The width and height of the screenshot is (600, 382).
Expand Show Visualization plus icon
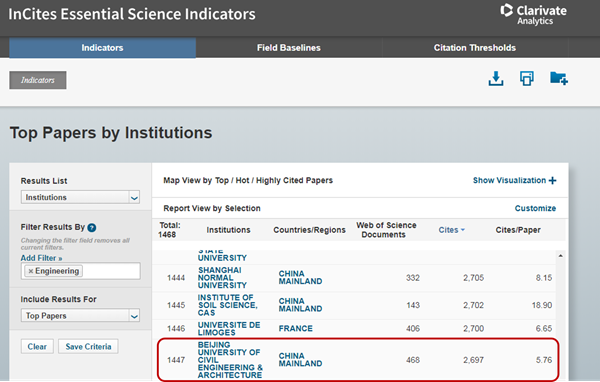(553, 181)
